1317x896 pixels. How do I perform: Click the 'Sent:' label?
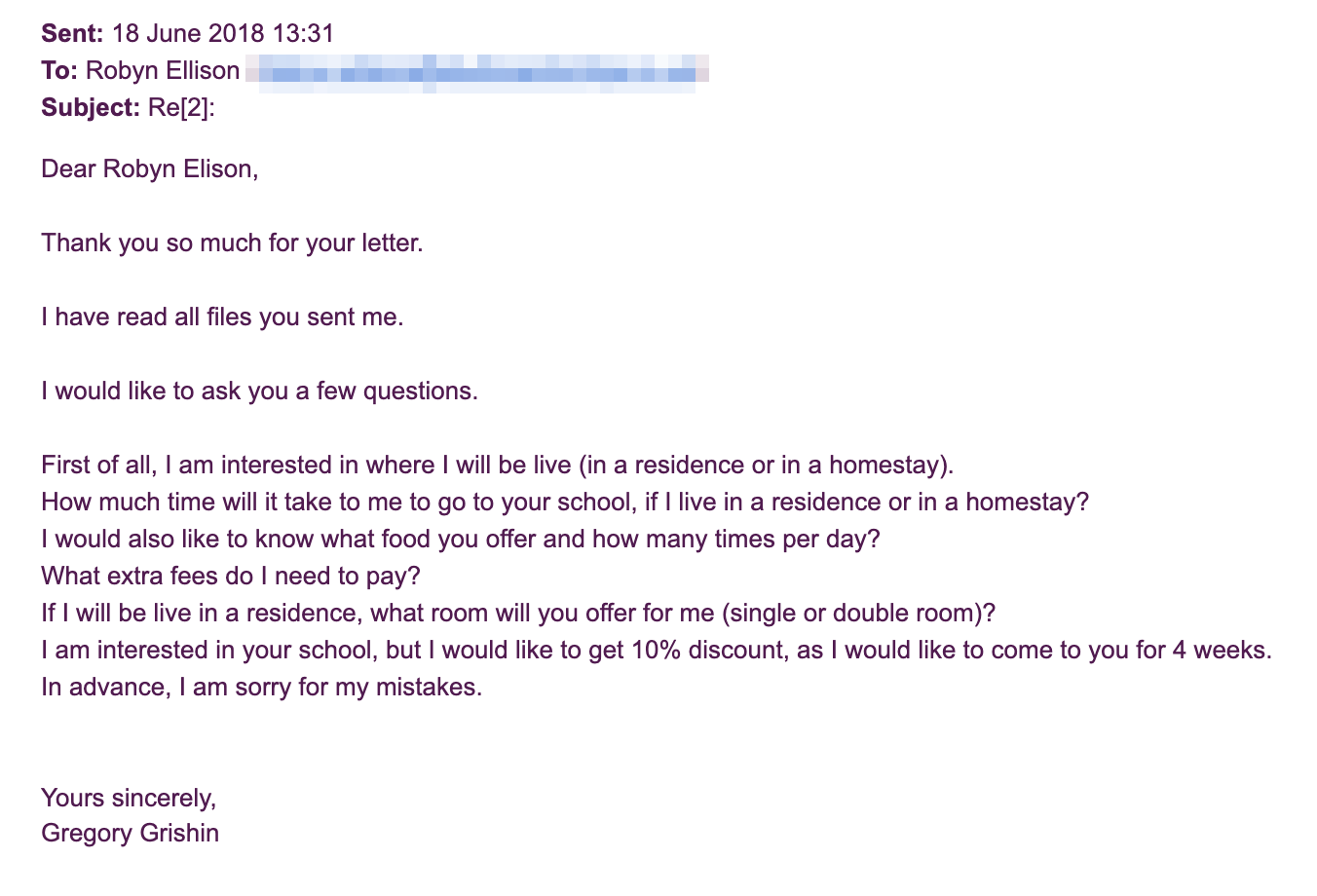tap(72, 33)
